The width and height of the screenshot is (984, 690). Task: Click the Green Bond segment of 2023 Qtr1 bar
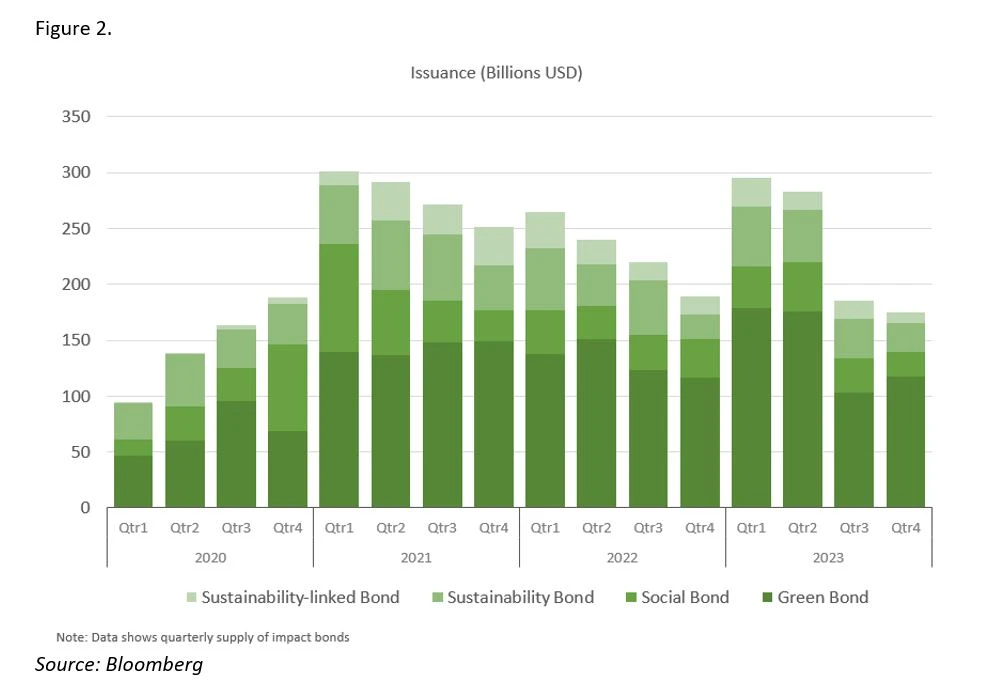751,408
